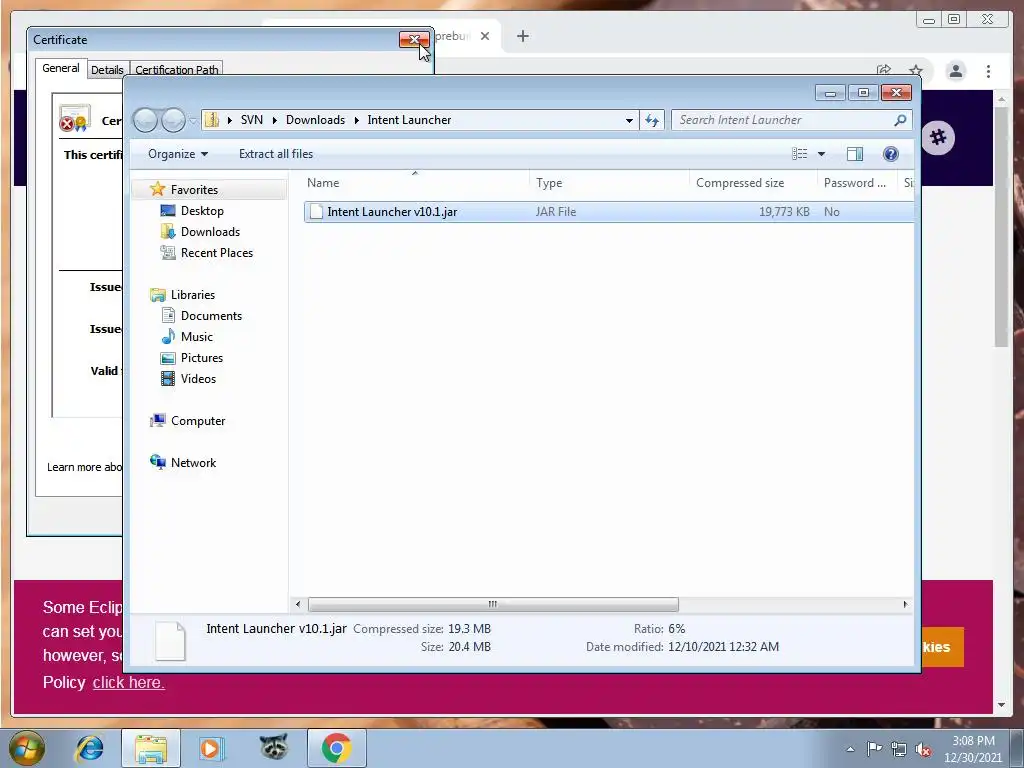Screen dimensions: 1024x768
Task: Switch to Details tab in Certificate dialog
Action: pyautogui.click(x=107, y=70)
